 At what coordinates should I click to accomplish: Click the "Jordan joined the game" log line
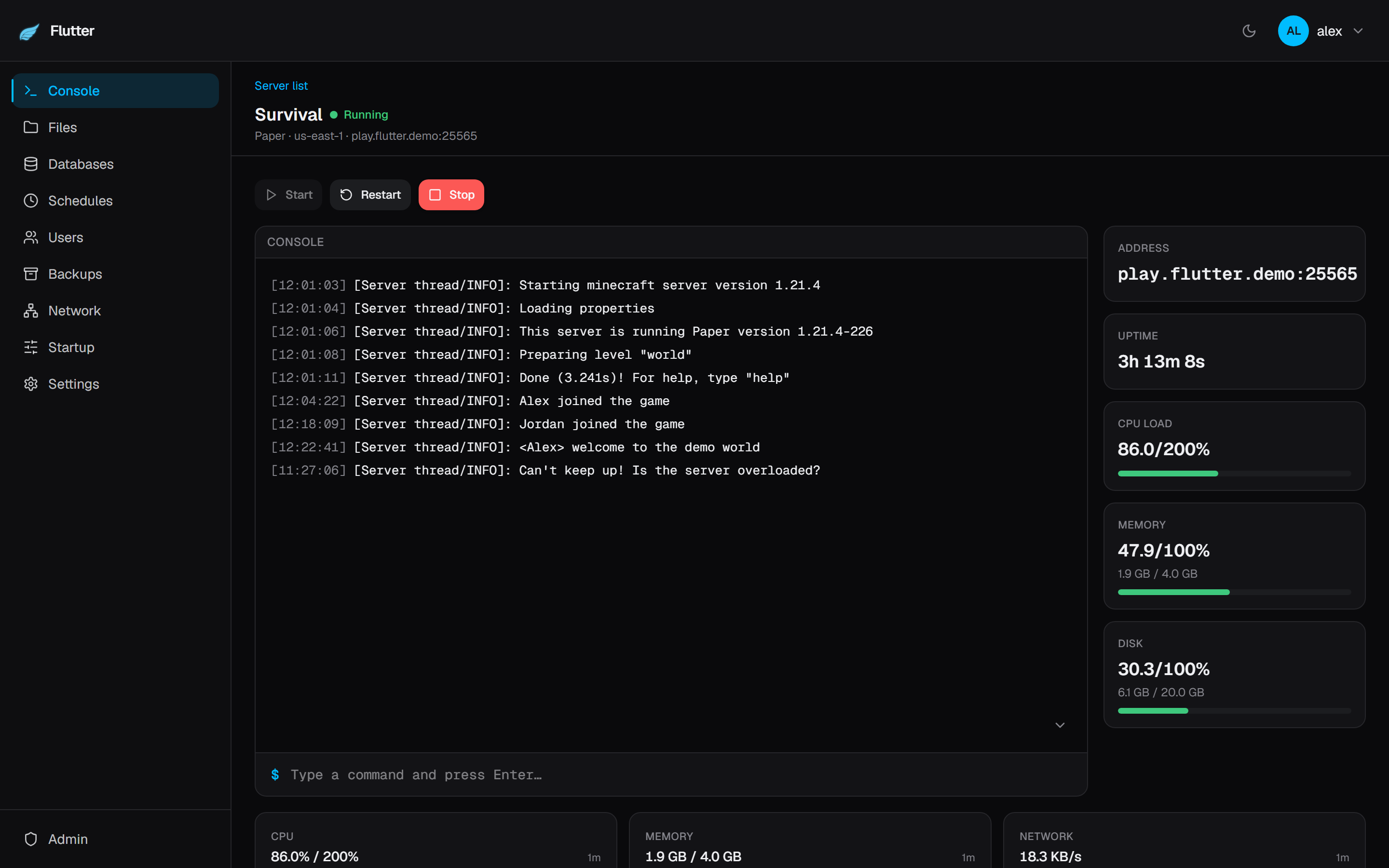[478, 424]
